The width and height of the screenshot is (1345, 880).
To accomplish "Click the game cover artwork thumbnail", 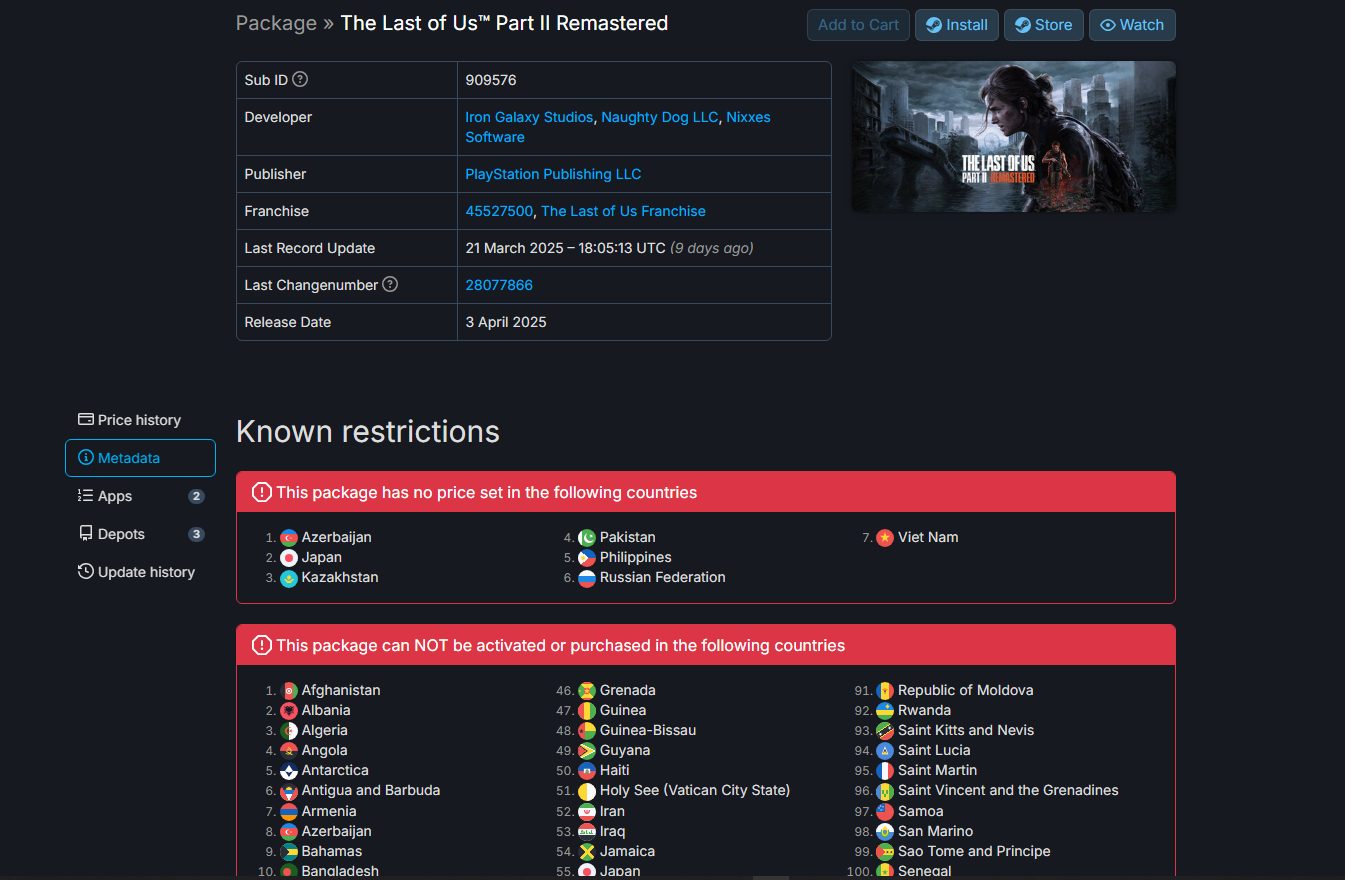I will tap(1014, 136).
